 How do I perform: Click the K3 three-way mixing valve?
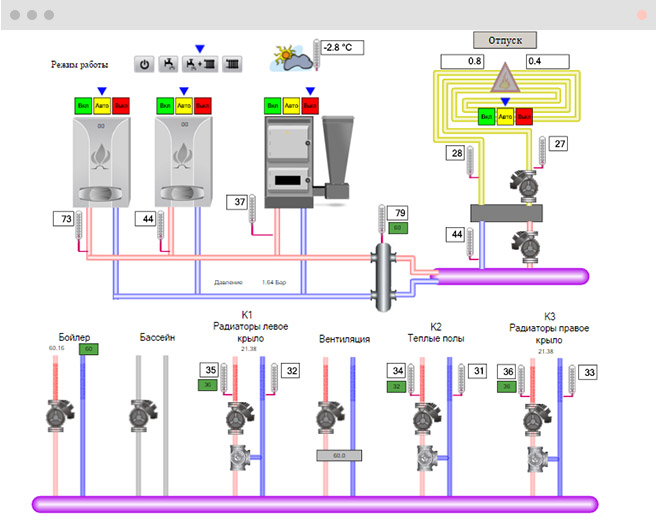pos(538,460)
